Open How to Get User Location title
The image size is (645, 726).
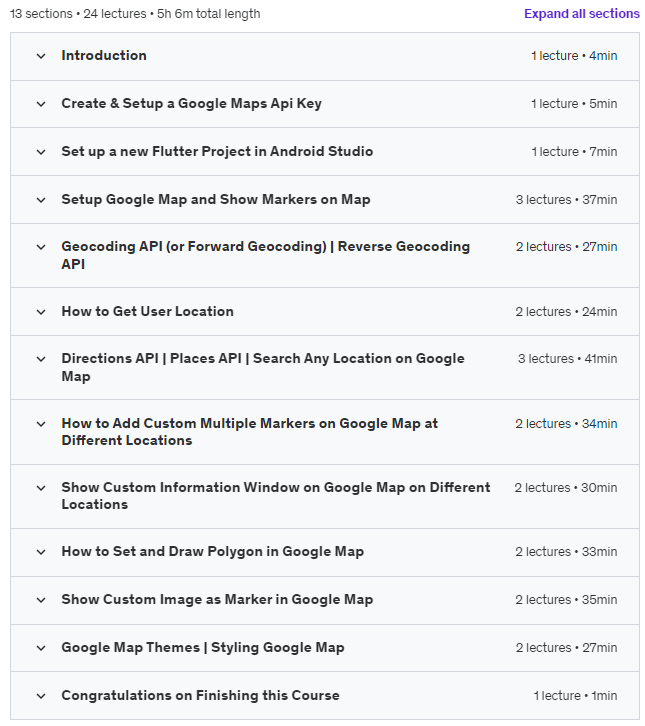click(x=148, y=311)
